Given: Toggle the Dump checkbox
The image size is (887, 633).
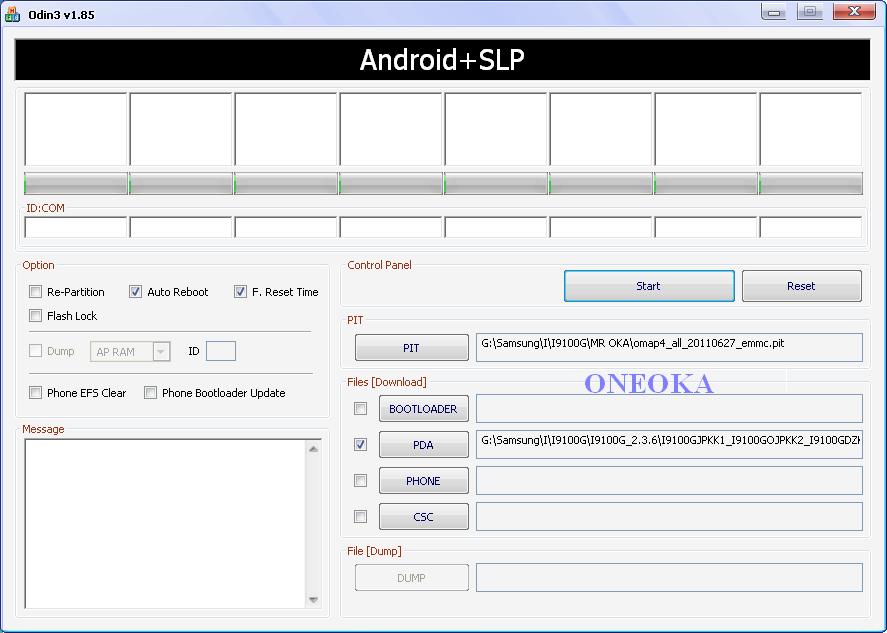Looking at the screenshot, I should click(35, 351).
